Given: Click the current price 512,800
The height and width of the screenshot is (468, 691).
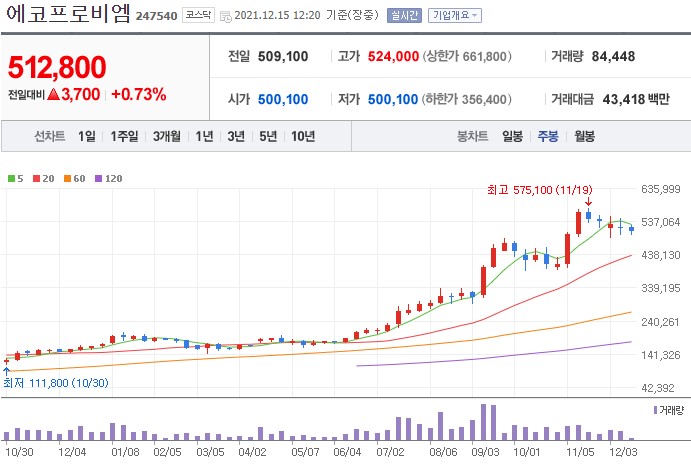Looking at the screenshot, I should 57,67.
